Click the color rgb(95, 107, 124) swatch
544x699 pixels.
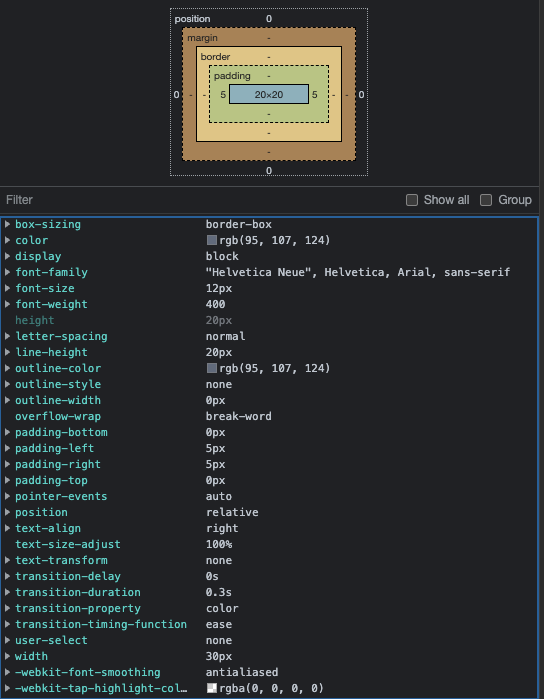pos(212,240)
